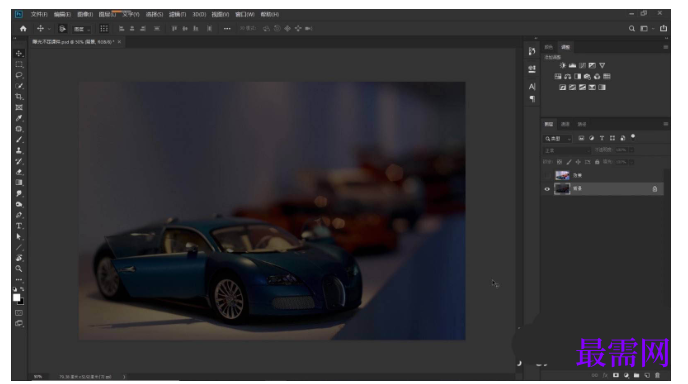Viewport: 688px width, 384px height.
Task: Open the Move tool preset picker arrow
Action: click(49, 29)
